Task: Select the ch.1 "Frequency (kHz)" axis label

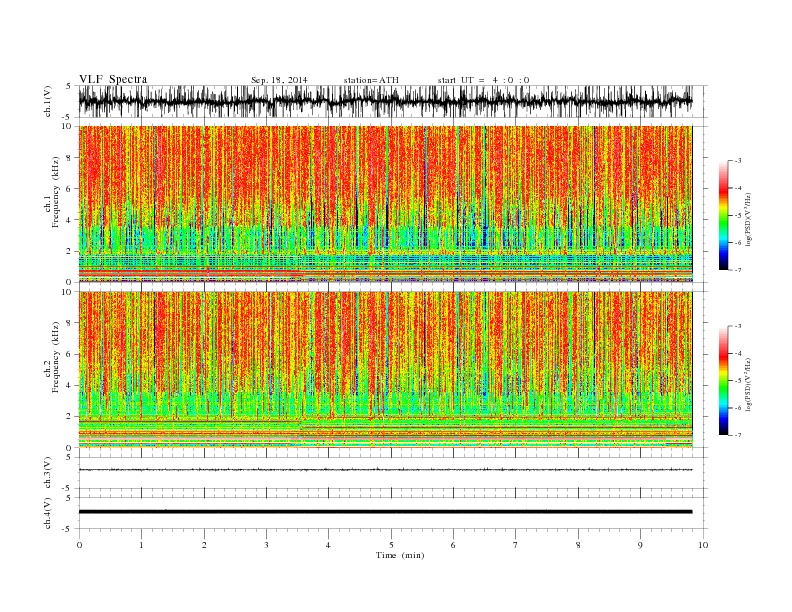Action: point(56,192)
